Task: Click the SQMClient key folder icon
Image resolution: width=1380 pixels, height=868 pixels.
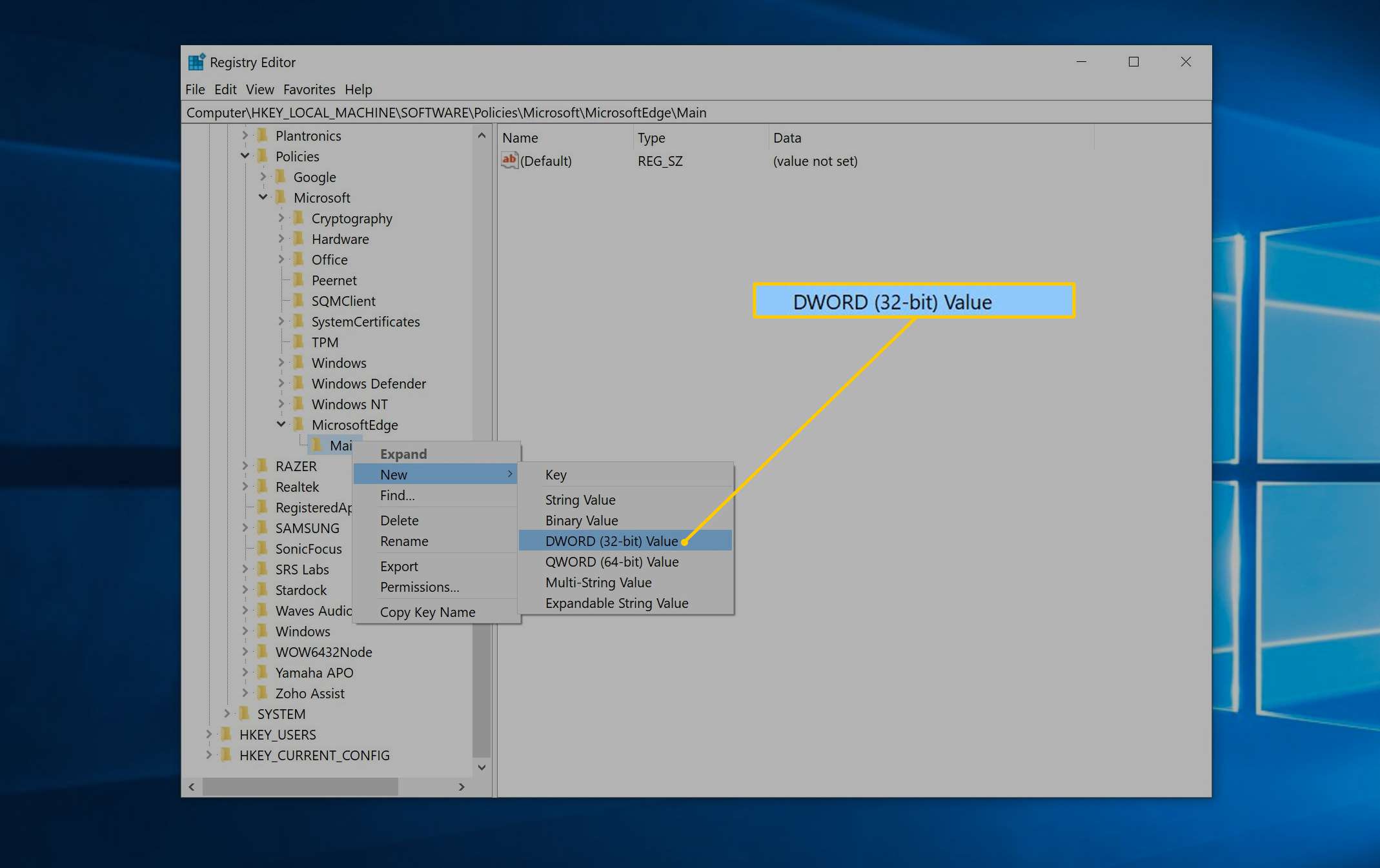Action: tap(298, 301)
